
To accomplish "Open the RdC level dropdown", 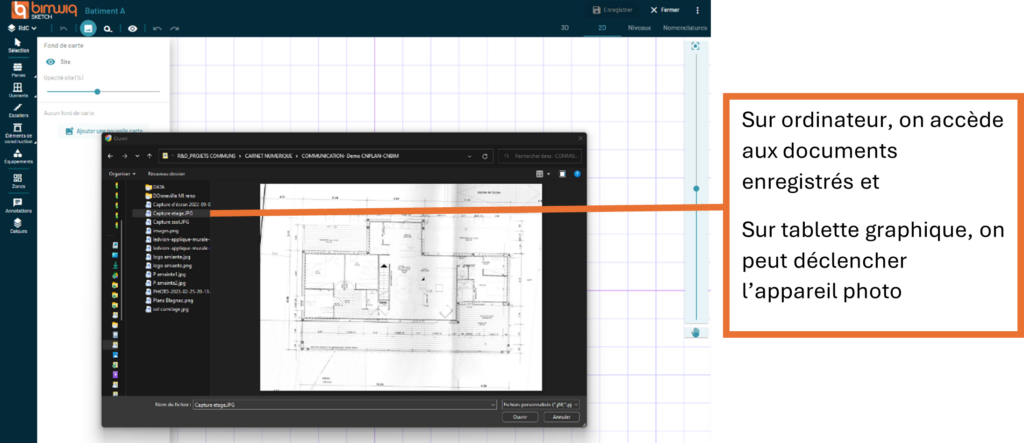I will (x=22, y=29).
